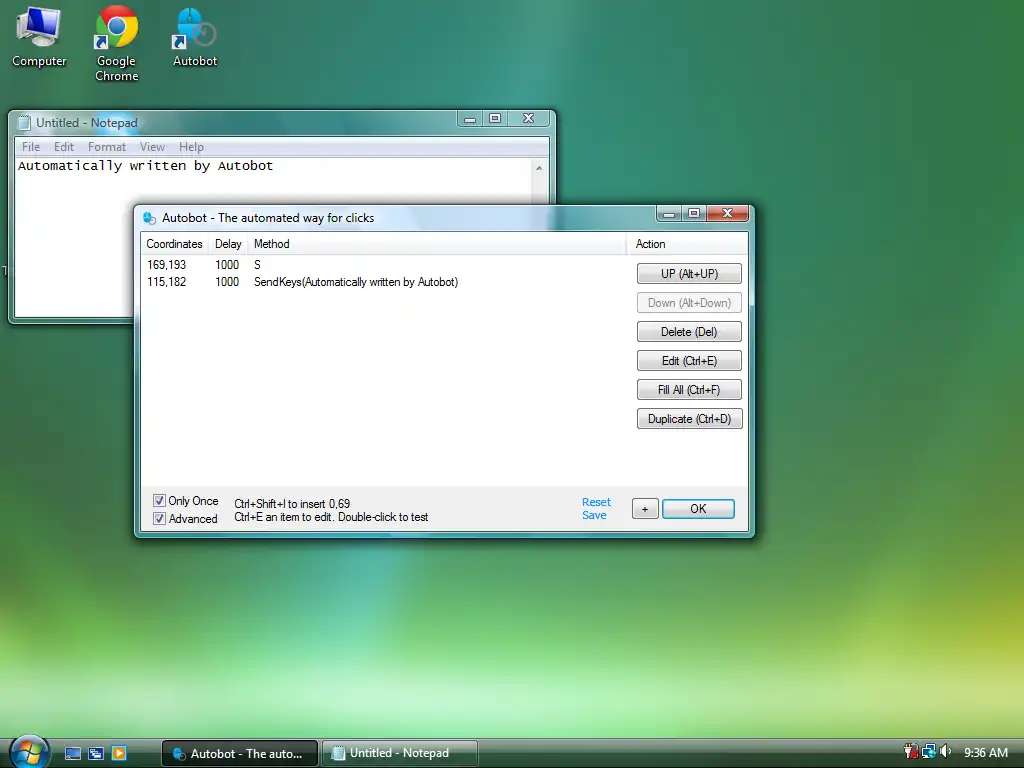Click the Fill All (Ctrl+F) button
Image resolution: width=1024 pixels, height=768 pixels.
click(x=689, y=390)
